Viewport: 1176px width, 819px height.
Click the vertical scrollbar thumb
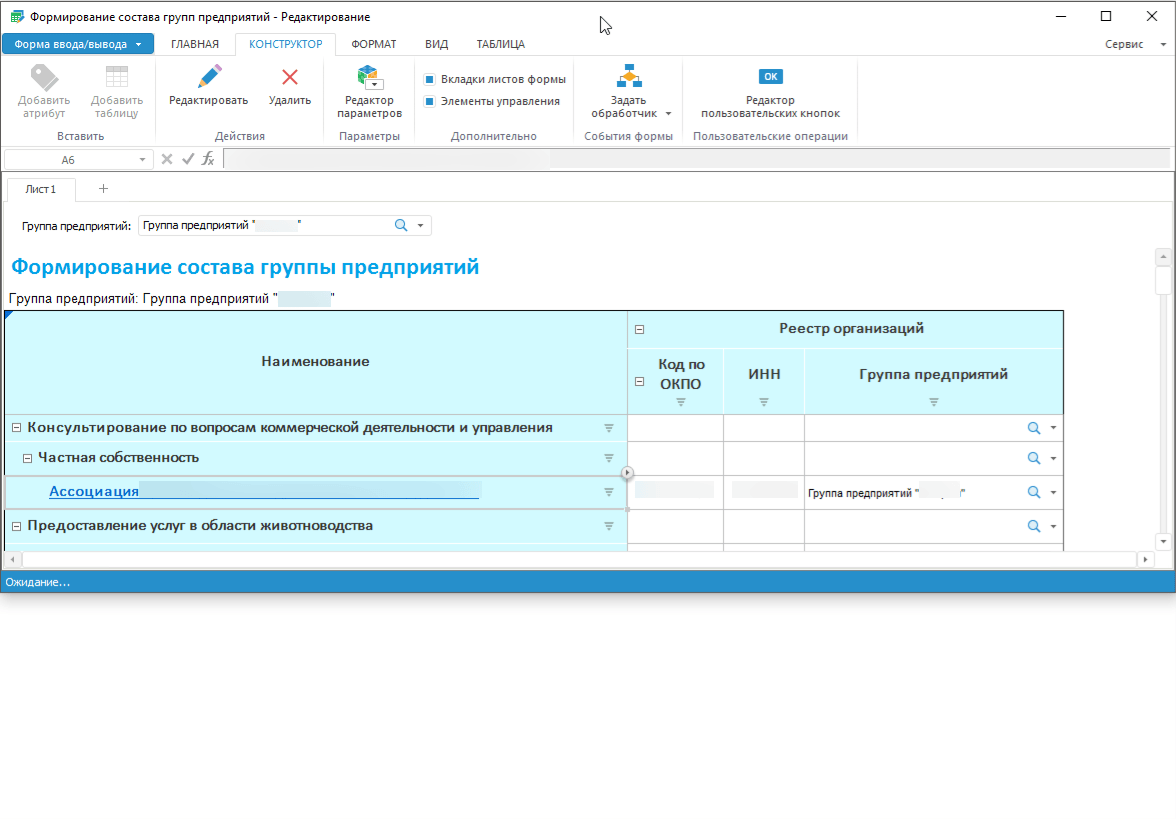1162,280
